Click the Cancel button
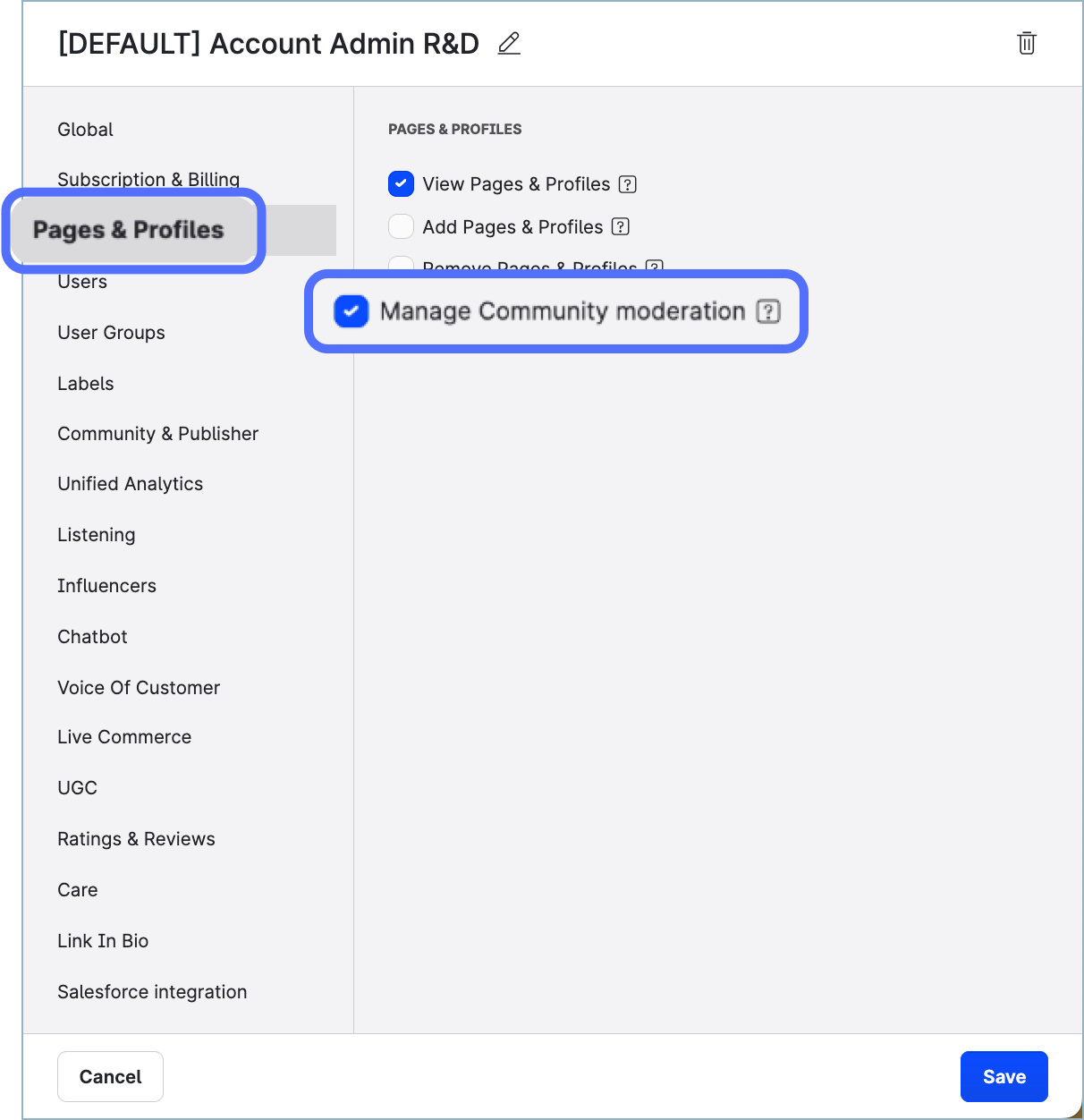 click(x=110, y=1076)
